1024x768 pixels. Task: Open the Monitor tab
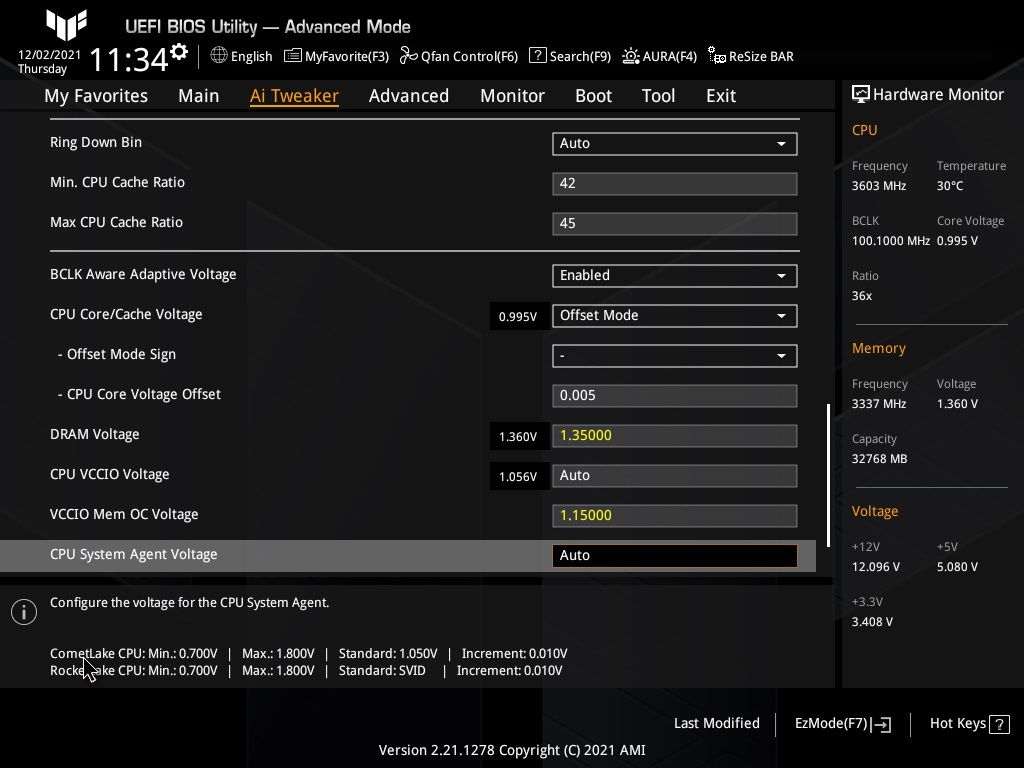pos(512,96)
